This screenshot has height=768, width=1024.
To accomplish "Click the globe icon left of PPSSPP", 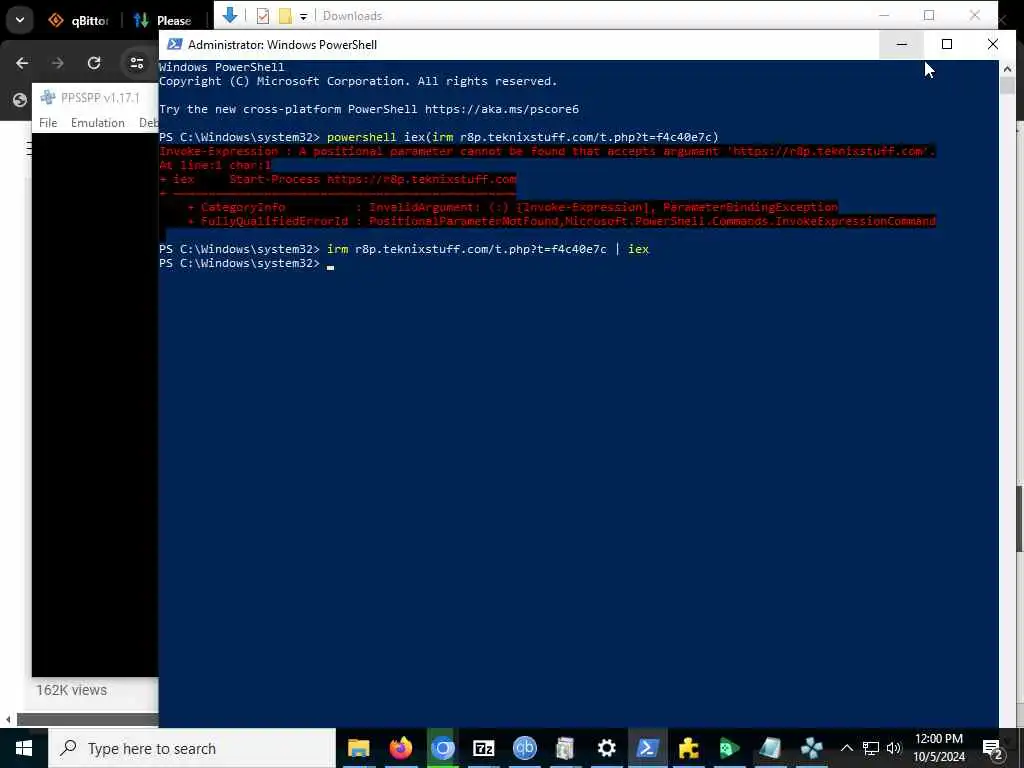I will tap(20, 100).
